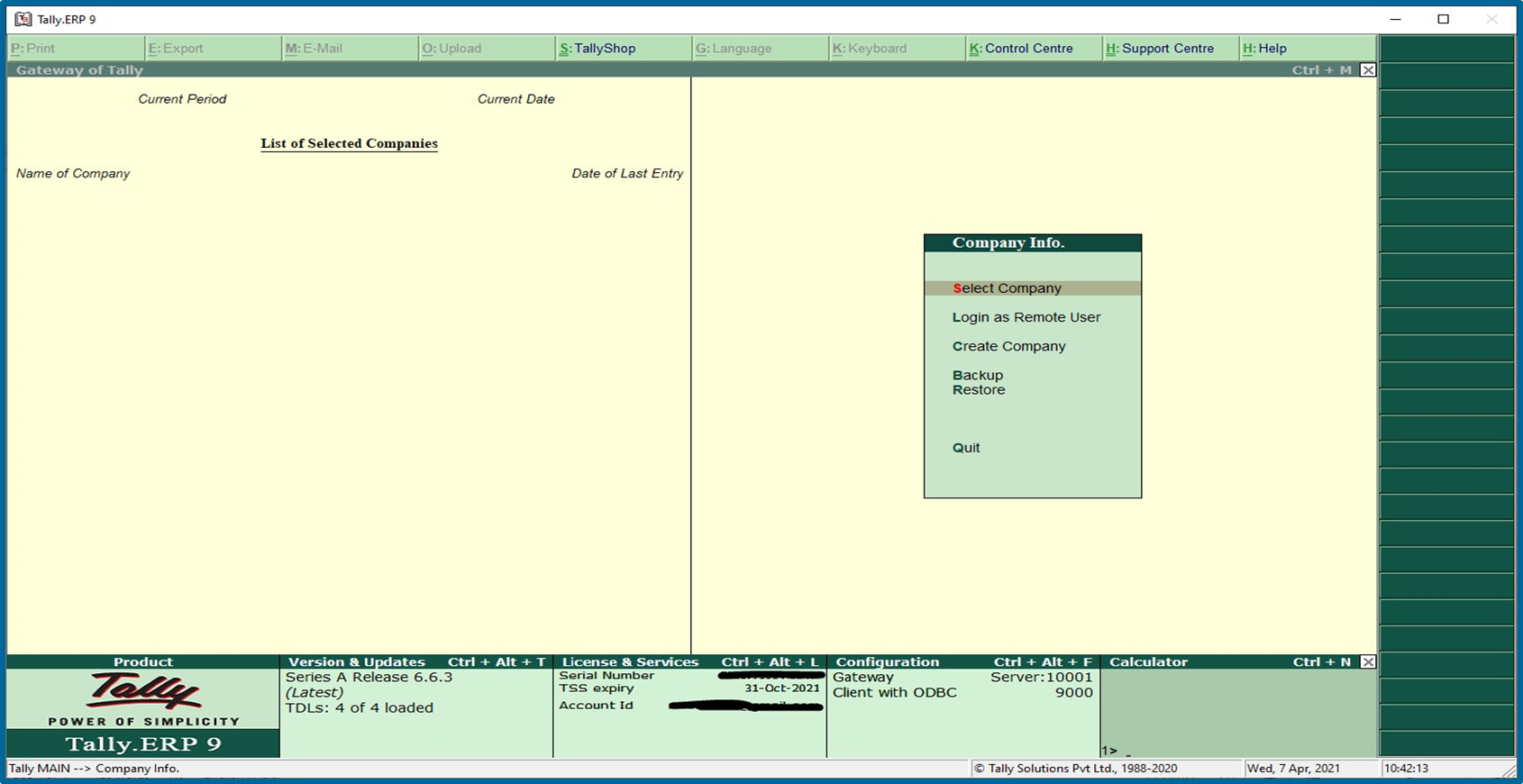The height and width of the screenshot is (784, 1523).
Task: Open the Export toolbar option
Action: [213, 49]
